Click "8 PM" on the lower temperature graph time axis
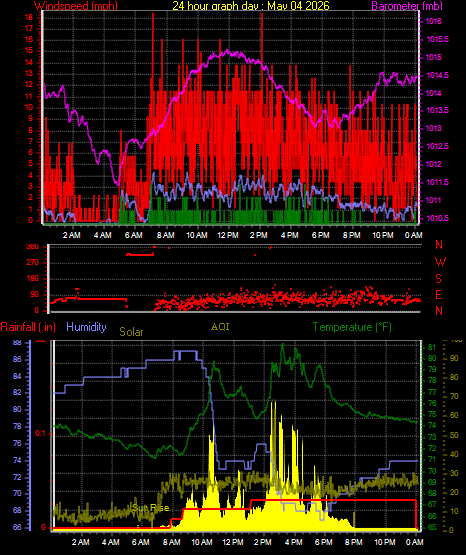This screenshot has width=466, height=555. tap(354, 542)
